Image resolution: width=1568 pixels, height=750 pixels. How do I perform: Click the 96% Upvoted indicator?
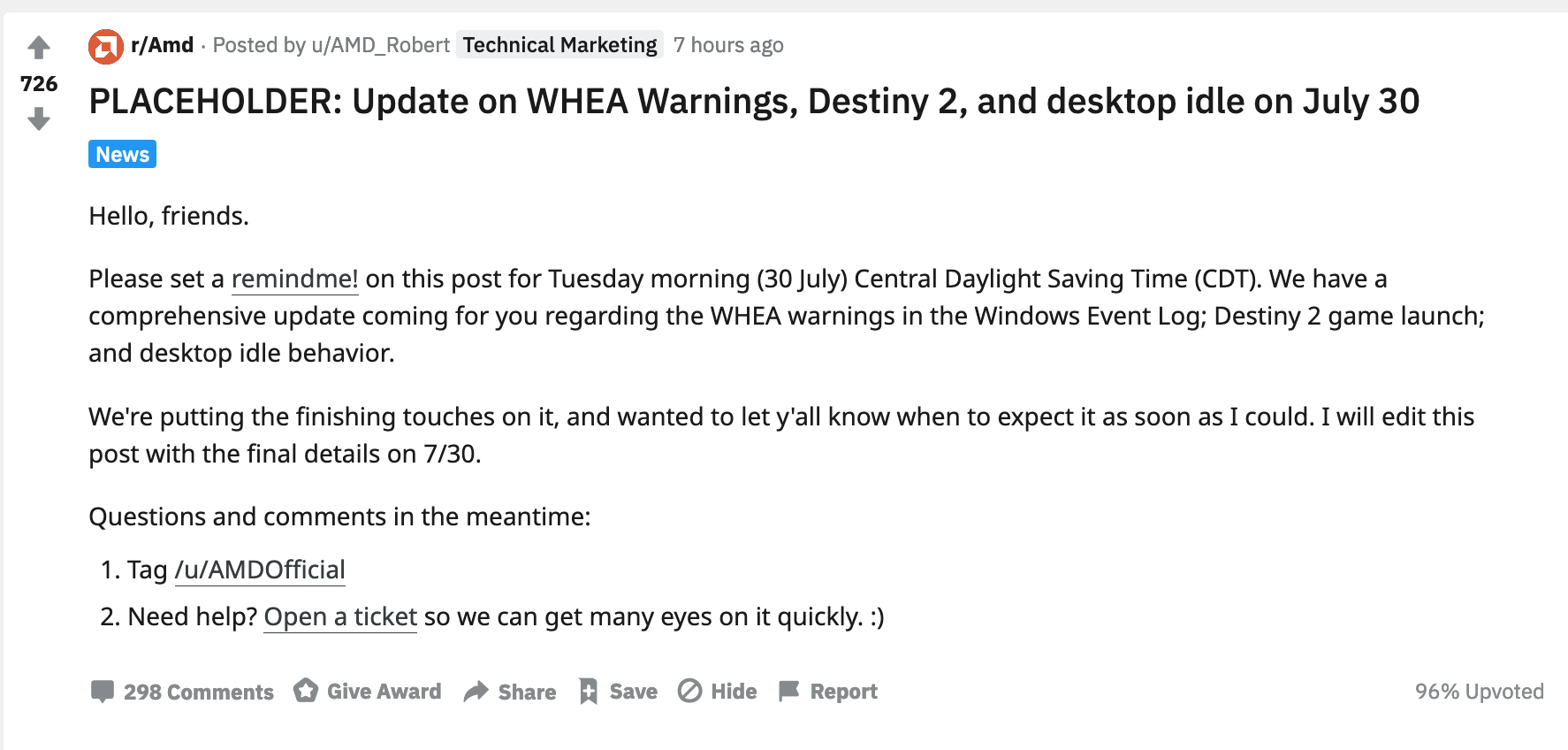(1479, 691)
